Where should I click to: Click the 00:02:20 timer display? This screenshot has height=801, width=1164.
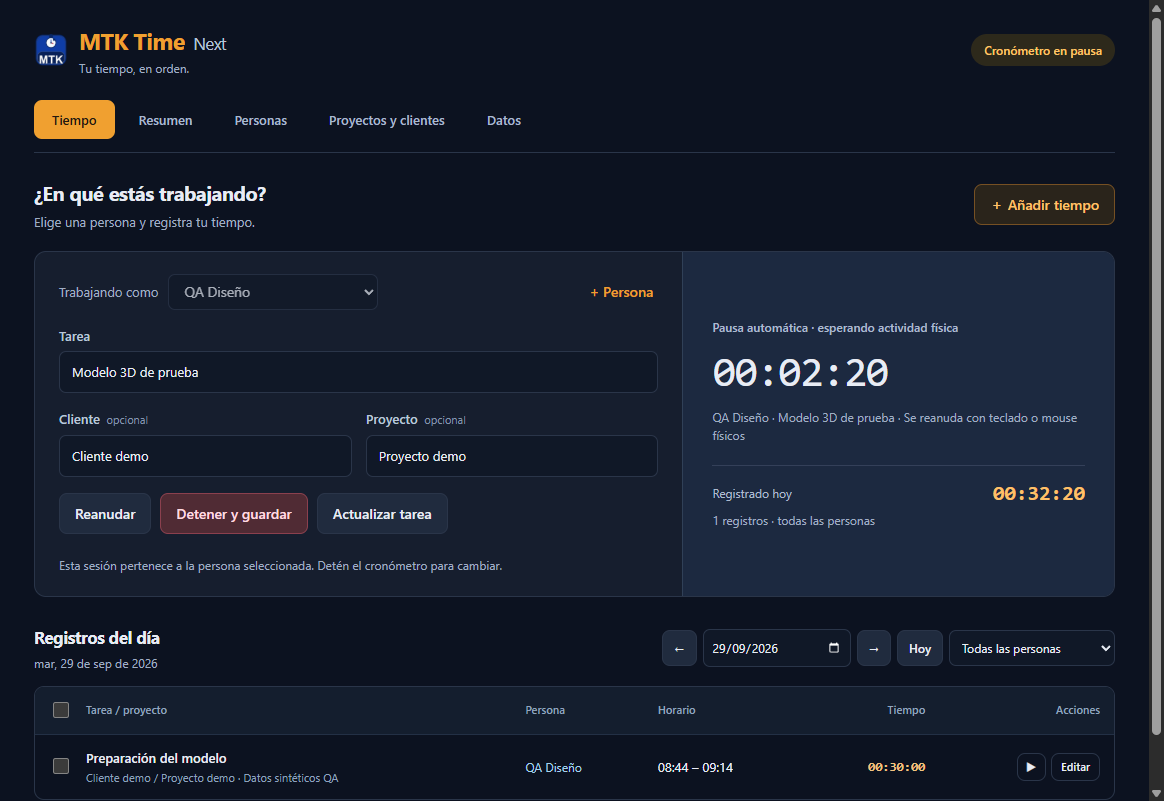800,372
